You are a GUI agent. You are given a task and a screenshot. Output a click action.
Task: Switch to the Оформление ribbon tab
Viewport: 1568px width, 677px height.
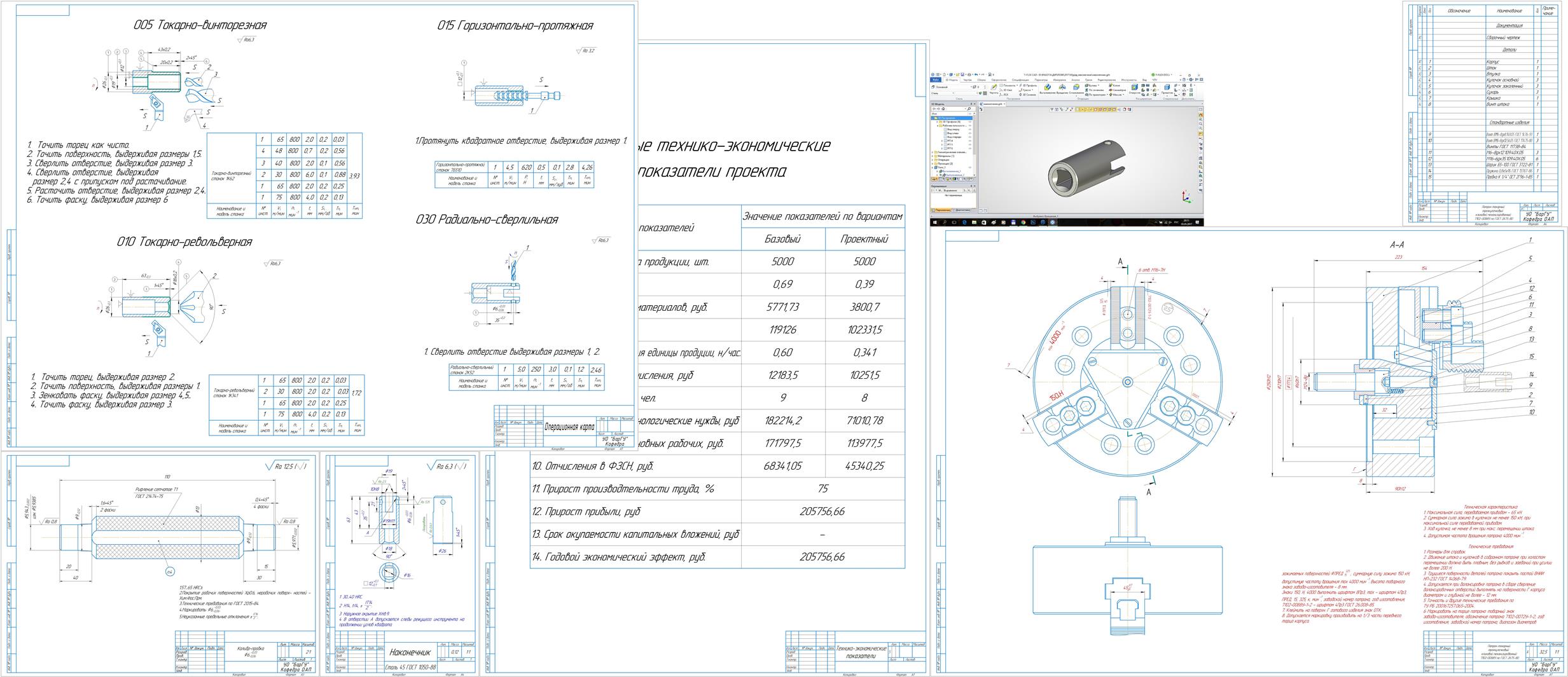(x=999, y=80)
